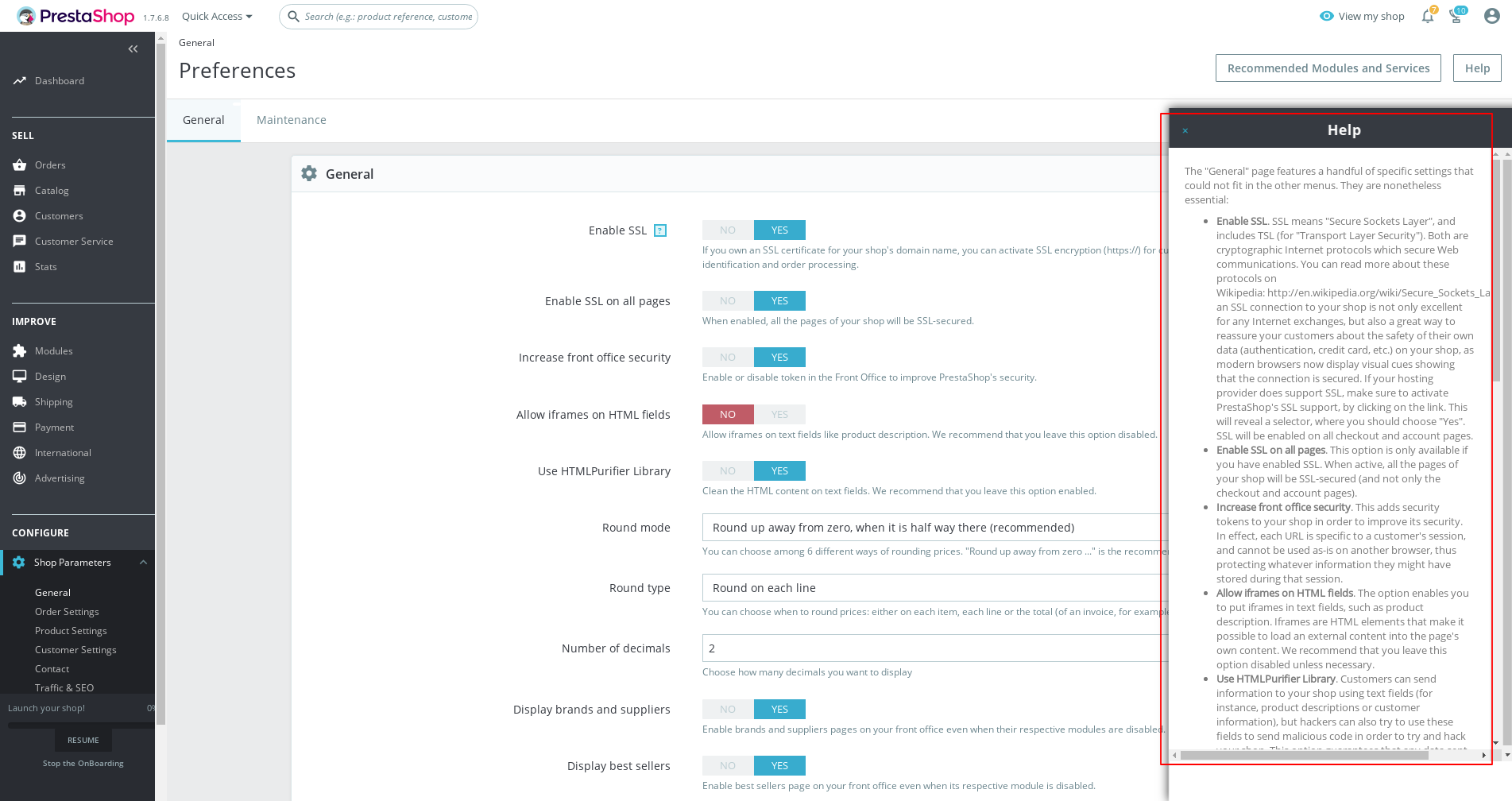1512x801 pixels.
Task: Click the Shop Parameters gear icon
Action: [x=19, y=563]
